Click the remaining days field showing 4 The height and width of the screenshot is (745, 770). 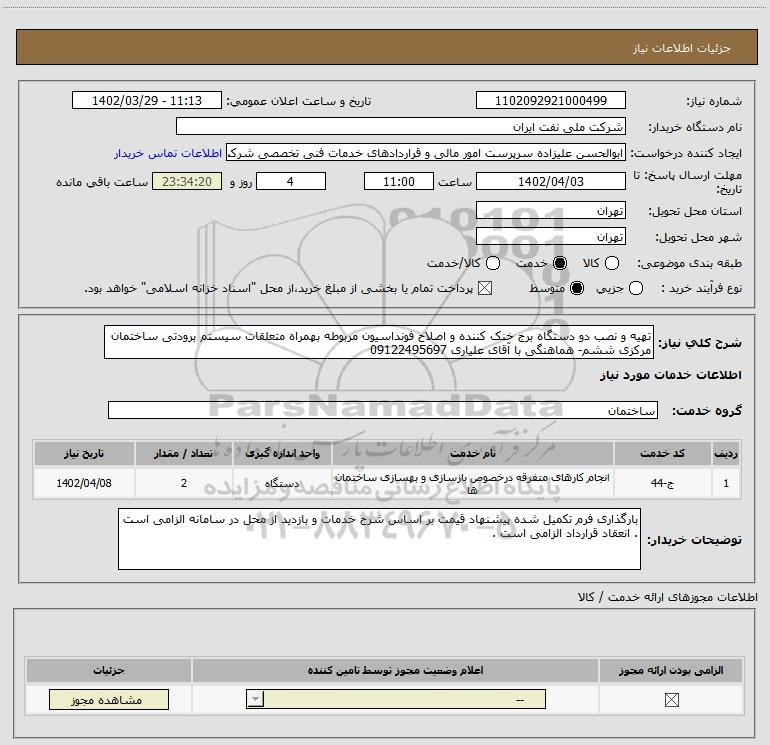pyautogui.click(x=291, y=181)
